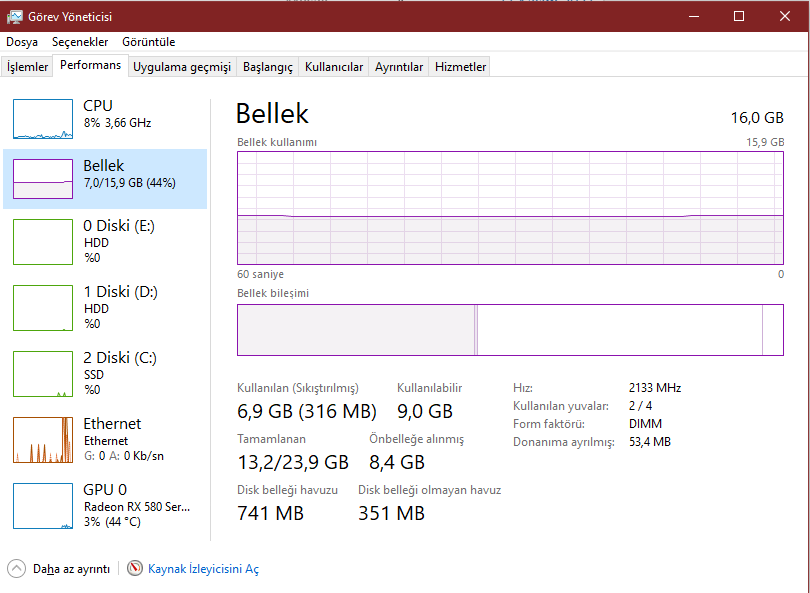Open the Ayrıntılar tab
810x593 pixels.
(399, 67)
